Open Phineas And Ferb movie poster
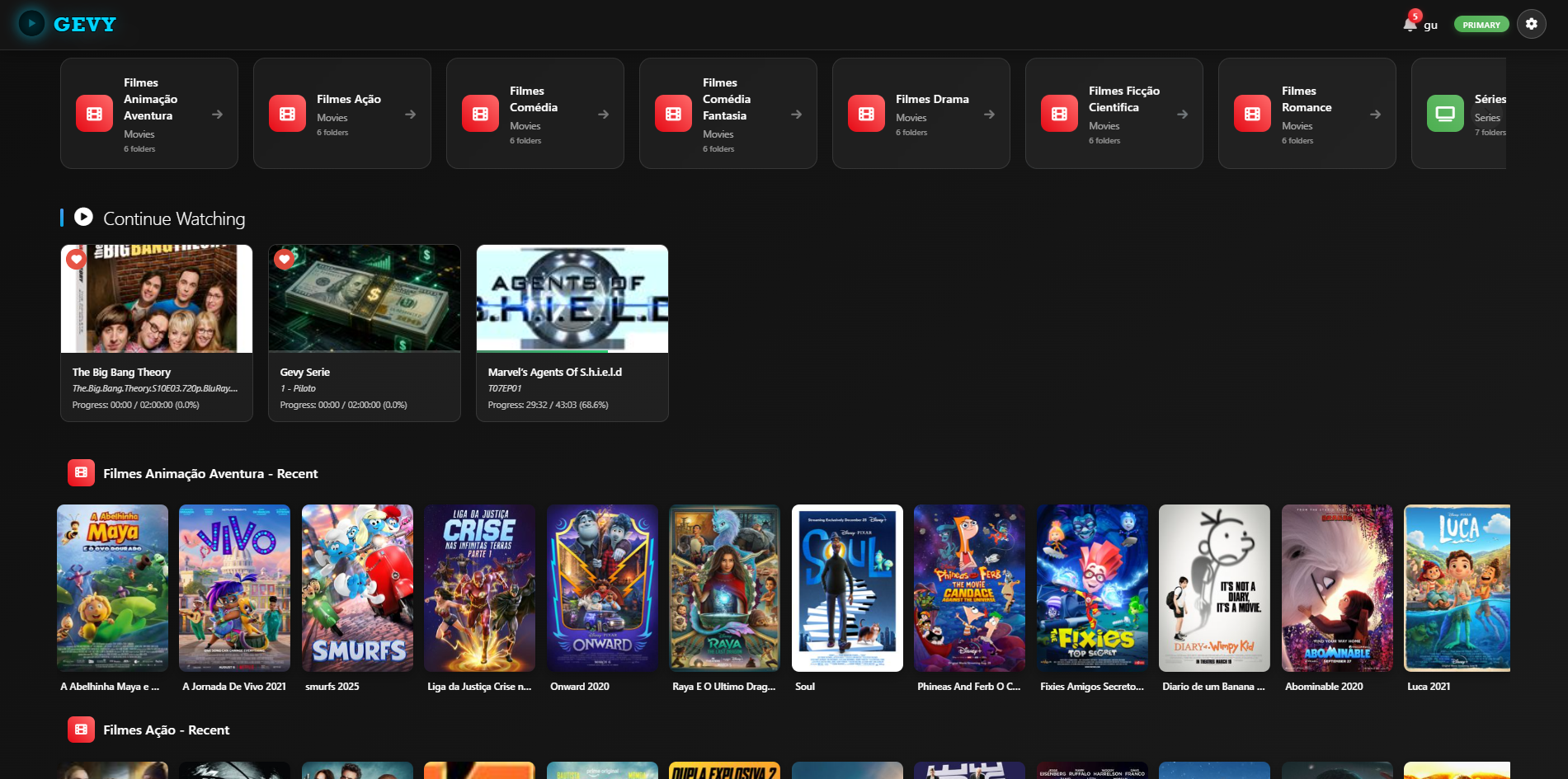 [x=970, y=588]
